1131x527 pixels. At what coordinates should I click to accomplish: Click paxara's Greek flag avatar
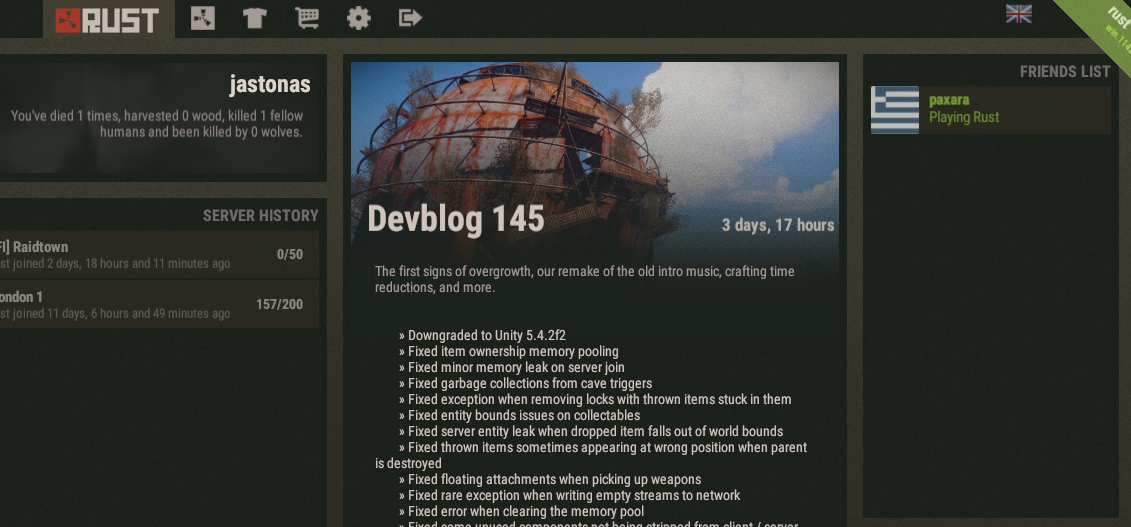point(895,110)
